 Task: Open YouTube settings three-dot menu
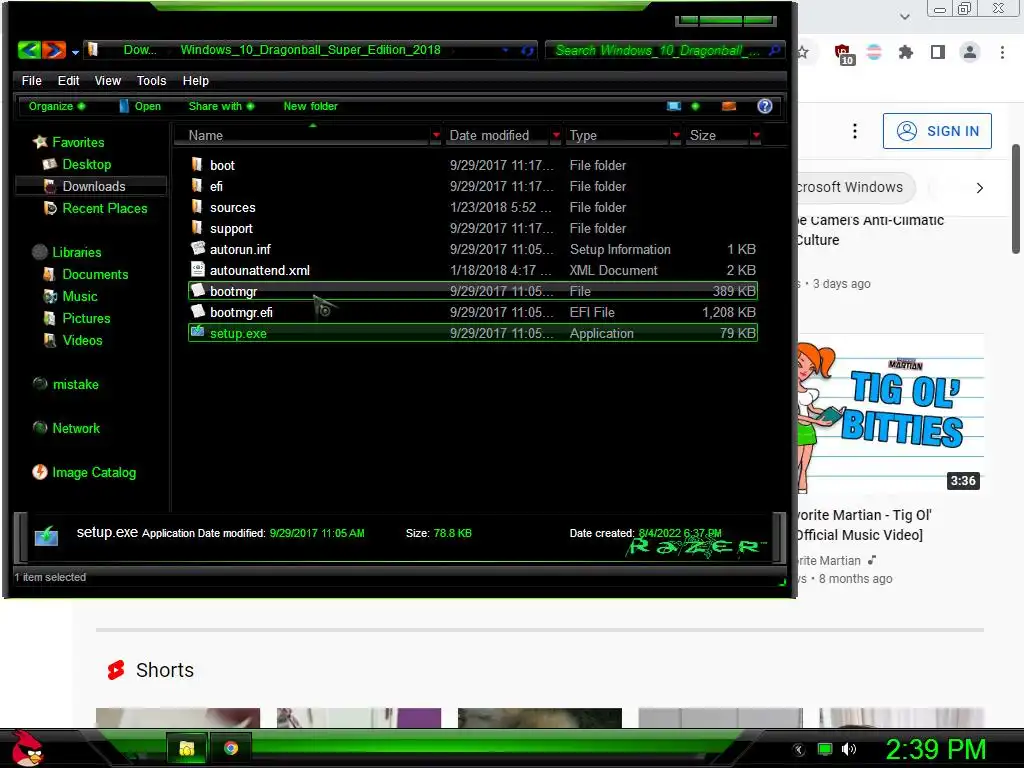click(x=854, y=131)
